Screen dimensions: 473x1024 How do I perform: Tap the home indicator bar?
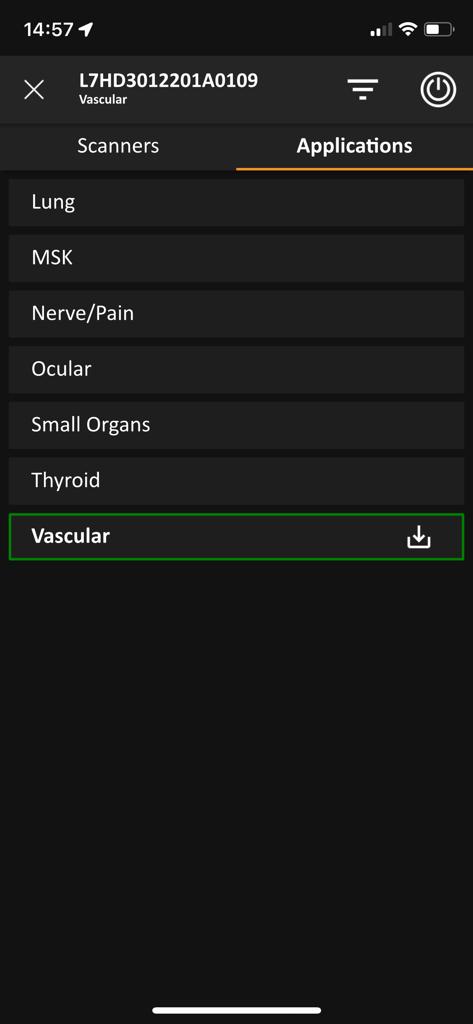tap(236, 1010)
